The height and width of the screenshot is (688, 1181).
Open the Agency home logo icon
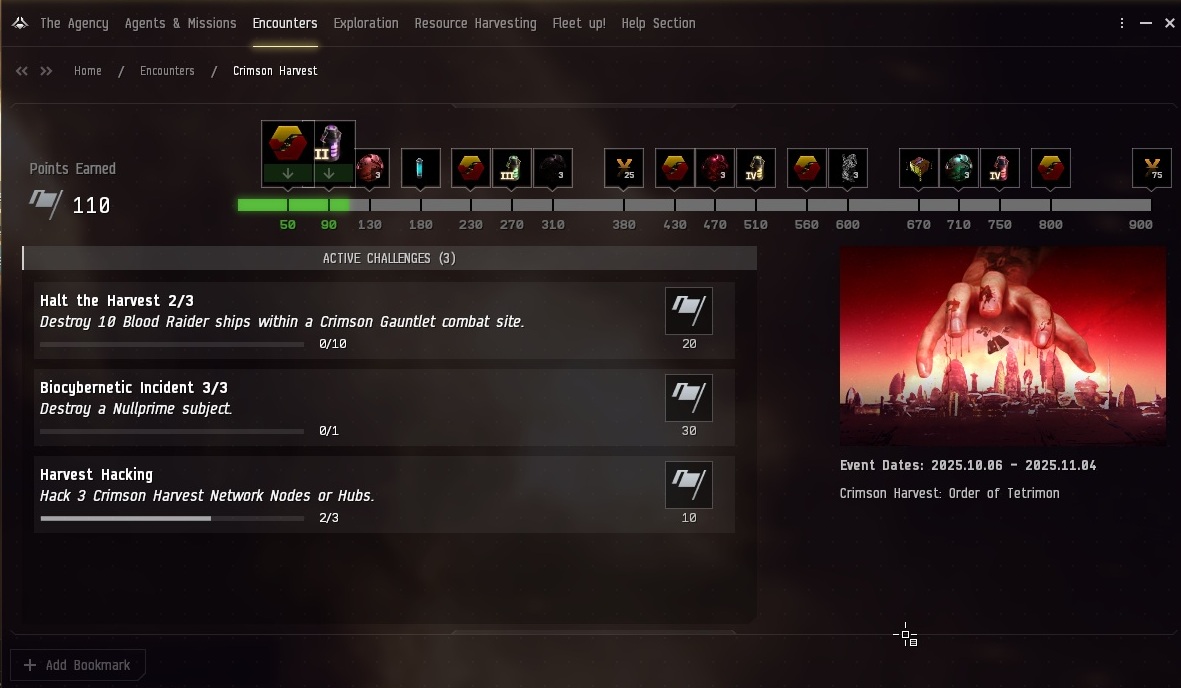[x=20, y=23]
